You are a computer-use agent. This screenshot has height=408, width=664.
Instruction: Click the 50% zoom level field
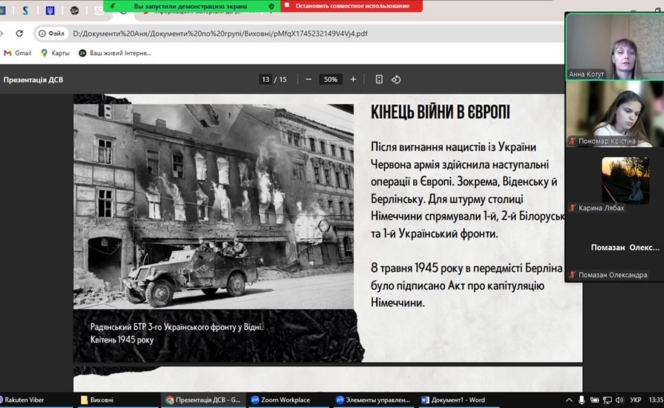coord(330,80)
